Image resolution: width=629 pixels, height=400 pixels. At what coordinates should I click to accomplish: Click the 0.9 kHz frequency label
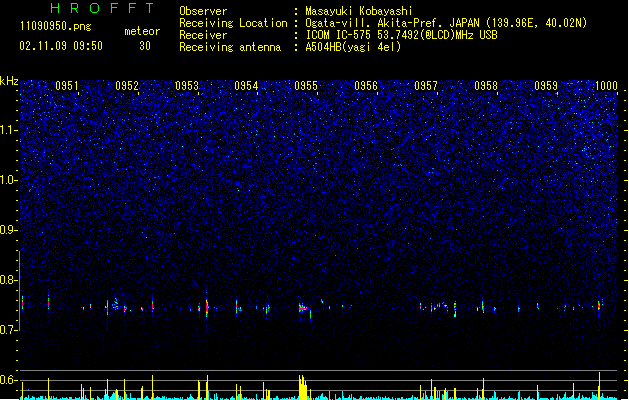[x=8, y=230]
